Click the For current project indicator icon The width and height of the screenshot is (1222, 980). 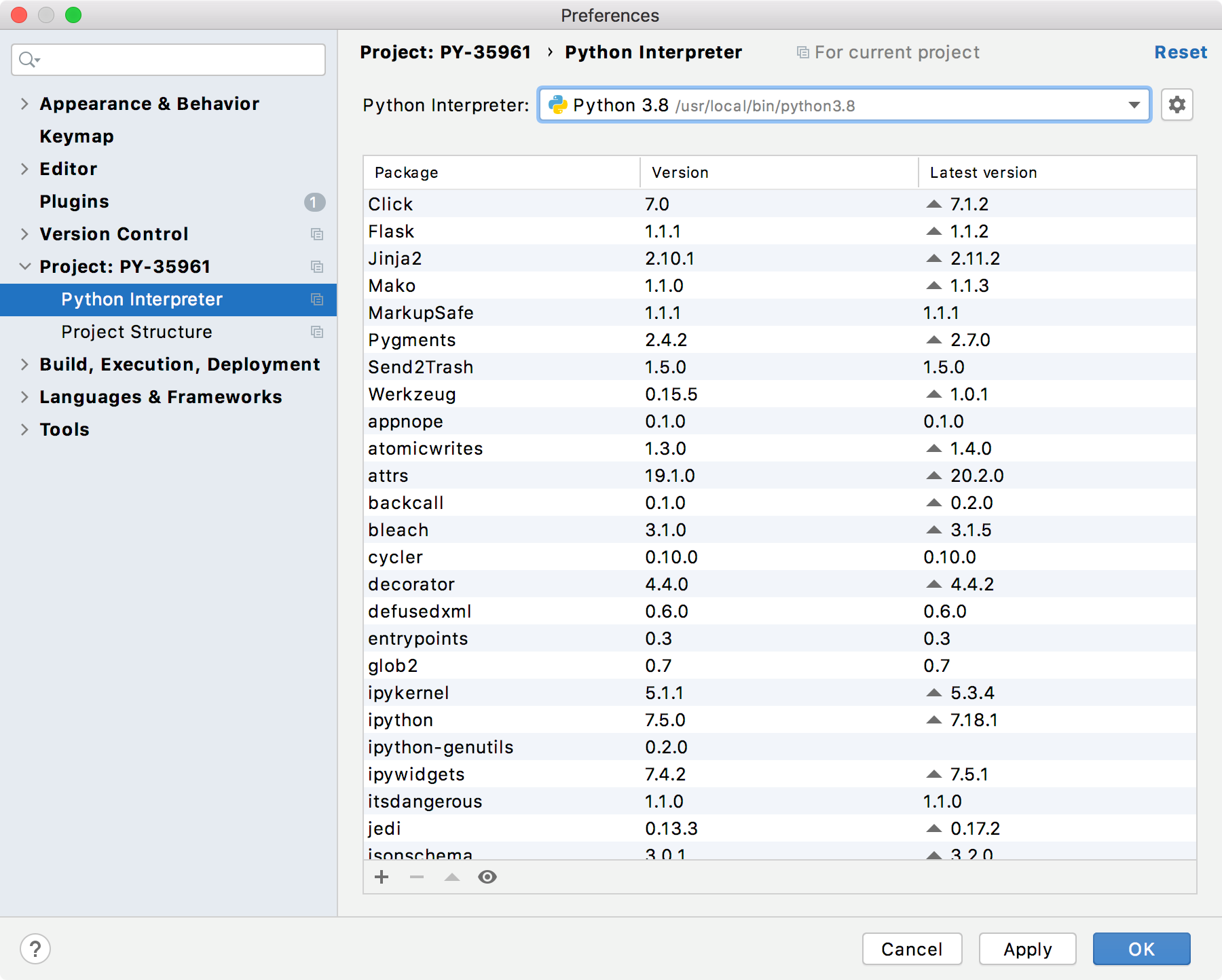(x=802, y=52)
